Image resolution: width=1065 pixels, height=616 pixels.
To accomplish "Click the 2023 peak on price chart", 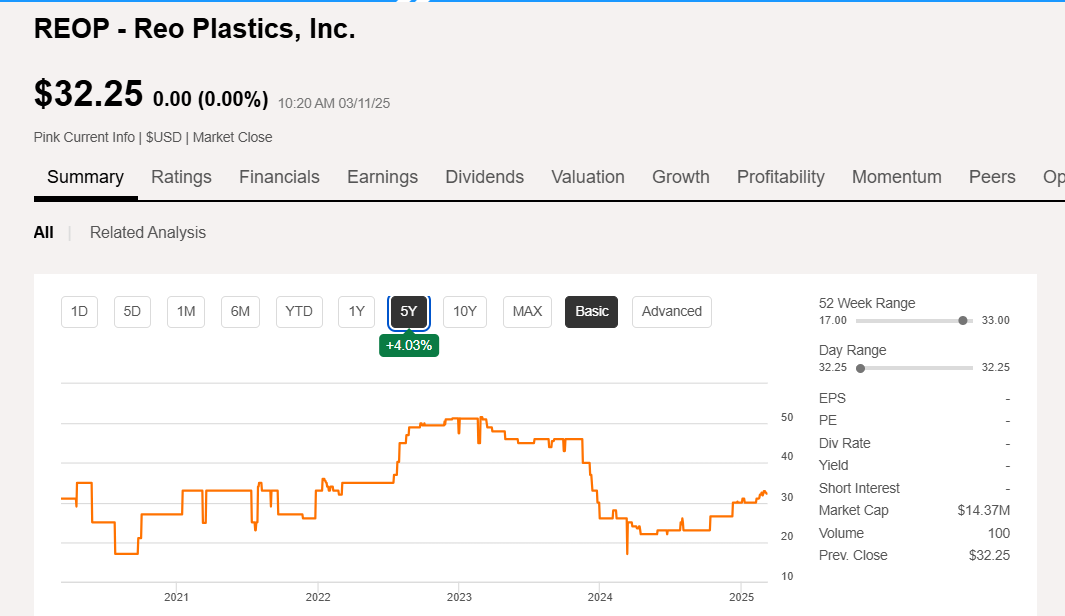I will (480, 418).
